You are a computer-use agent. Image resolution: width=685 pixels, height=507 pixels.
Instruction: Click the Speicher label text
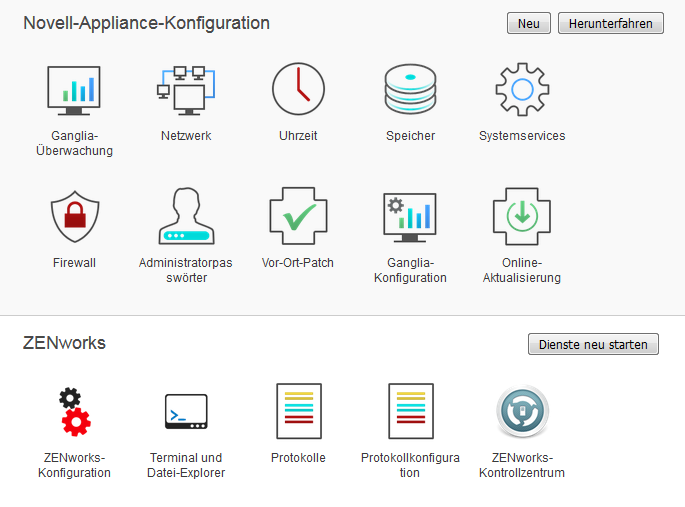point(410,136)
